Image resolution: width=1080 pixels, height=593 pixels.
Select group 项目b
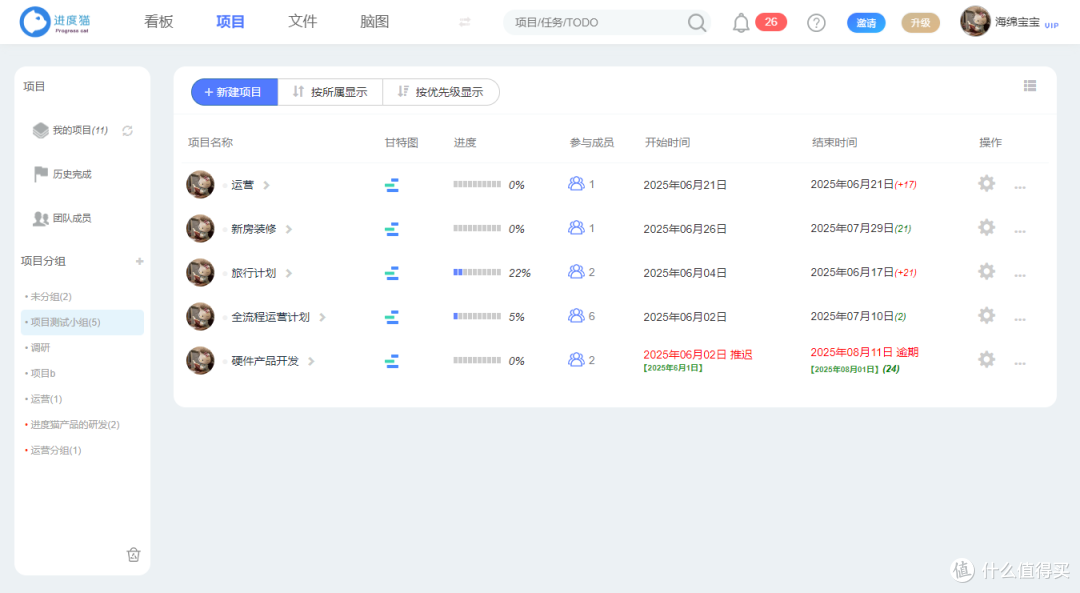[42, 373]
